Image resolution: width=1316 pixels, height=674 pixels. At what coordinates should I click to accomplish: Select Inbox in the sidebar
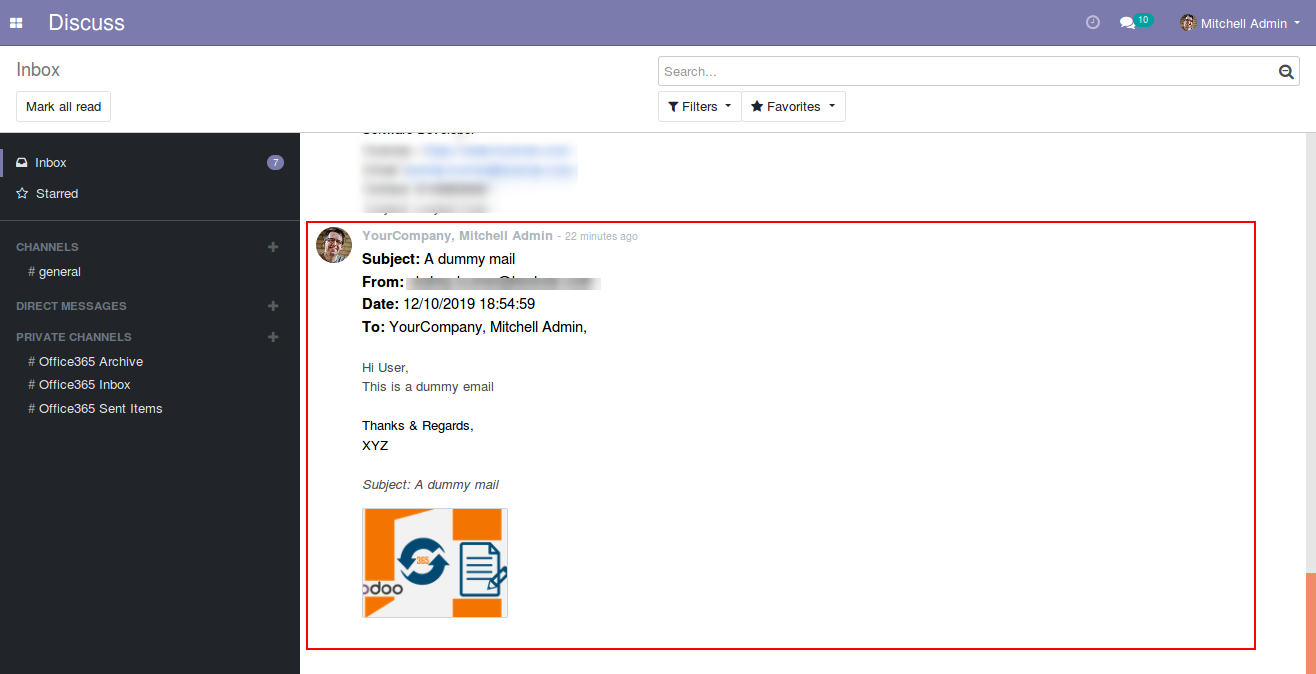[51, 162]
